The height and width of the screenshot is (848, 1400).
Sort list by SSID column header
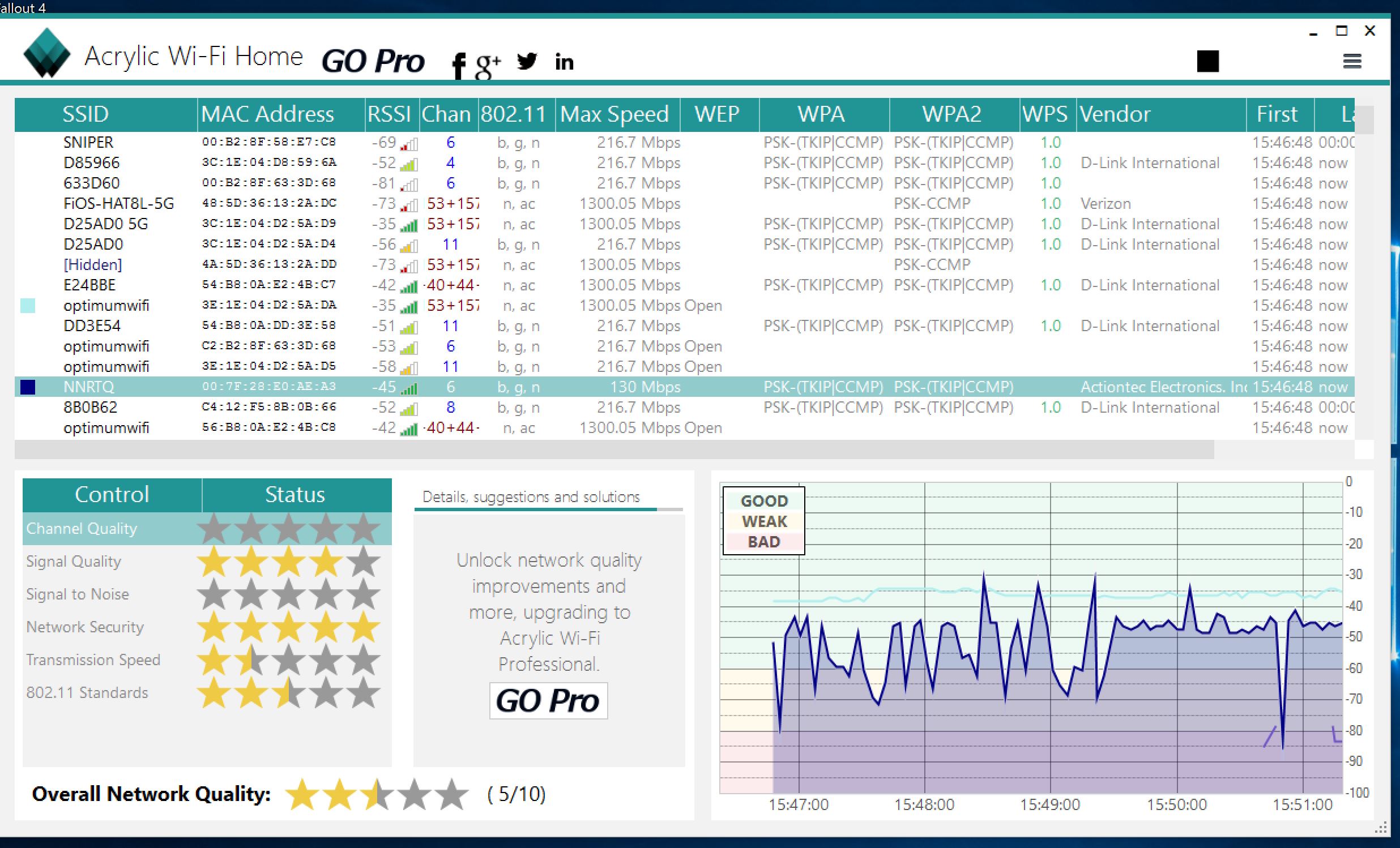(x=86, y=114)
